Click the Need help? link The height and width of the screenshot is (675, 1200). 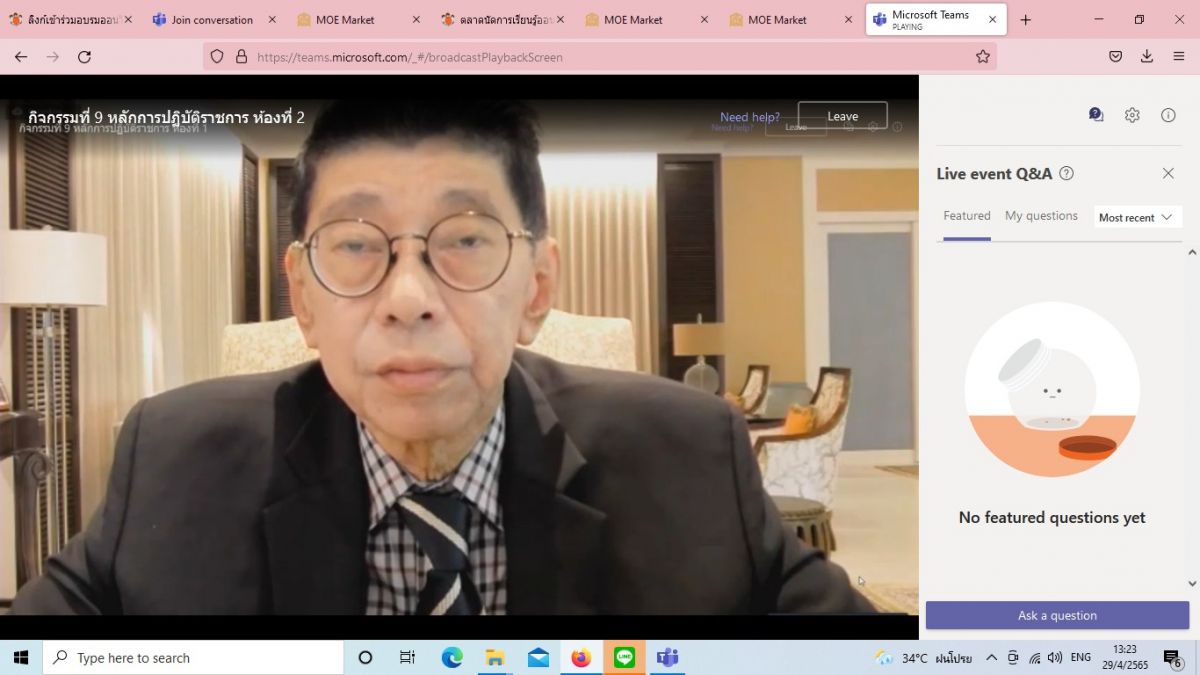[x=749, y=117]
